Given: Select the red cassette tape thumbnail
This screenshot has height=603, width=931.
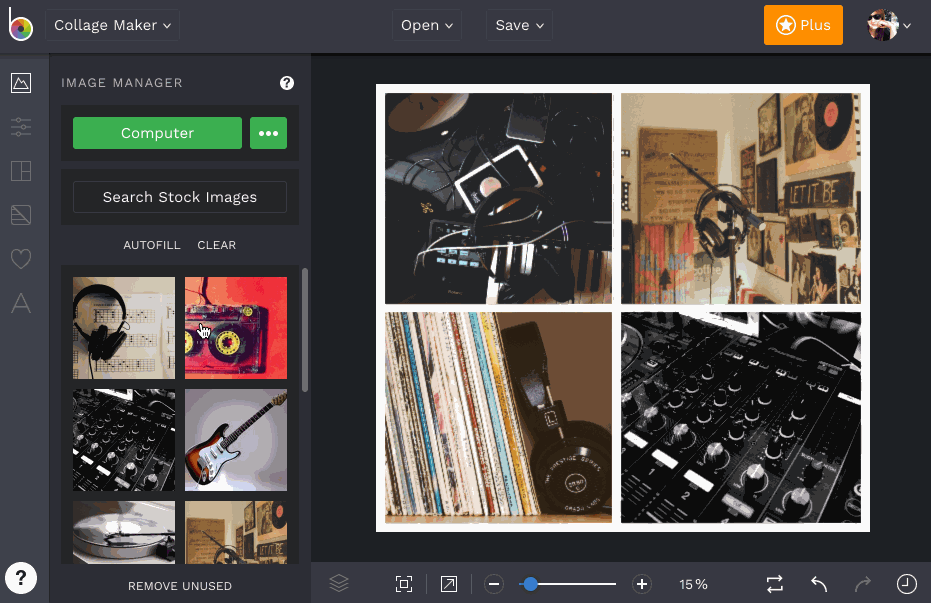Looking at the screenshot, I should (x=236, y=328).
